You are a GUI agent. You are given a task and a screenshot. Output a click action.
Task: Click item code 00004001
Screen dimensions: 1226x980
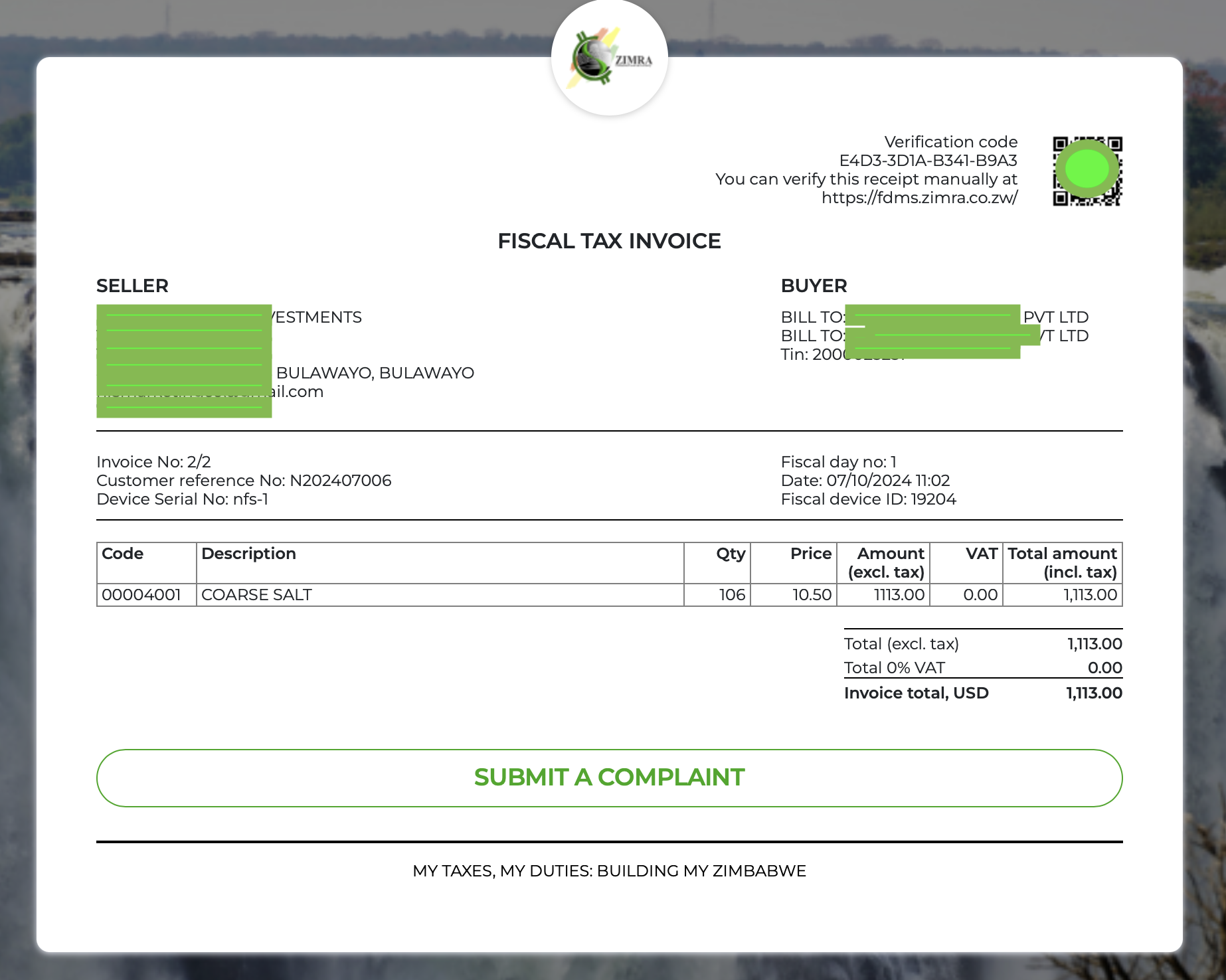[x=141, y=595]
